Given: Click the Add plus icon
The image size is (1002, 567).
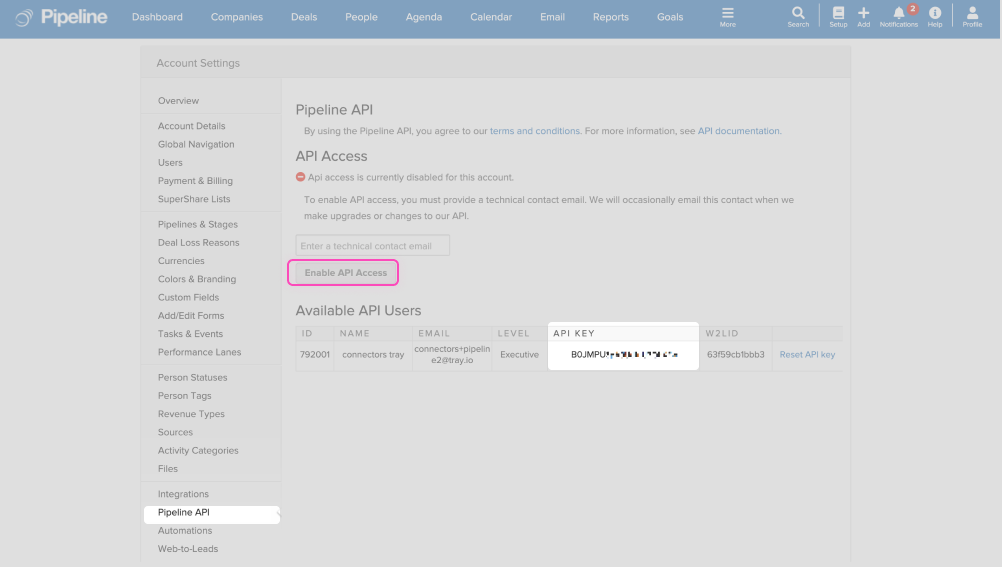Looking at the screenshot, I should tap(864, 14).
